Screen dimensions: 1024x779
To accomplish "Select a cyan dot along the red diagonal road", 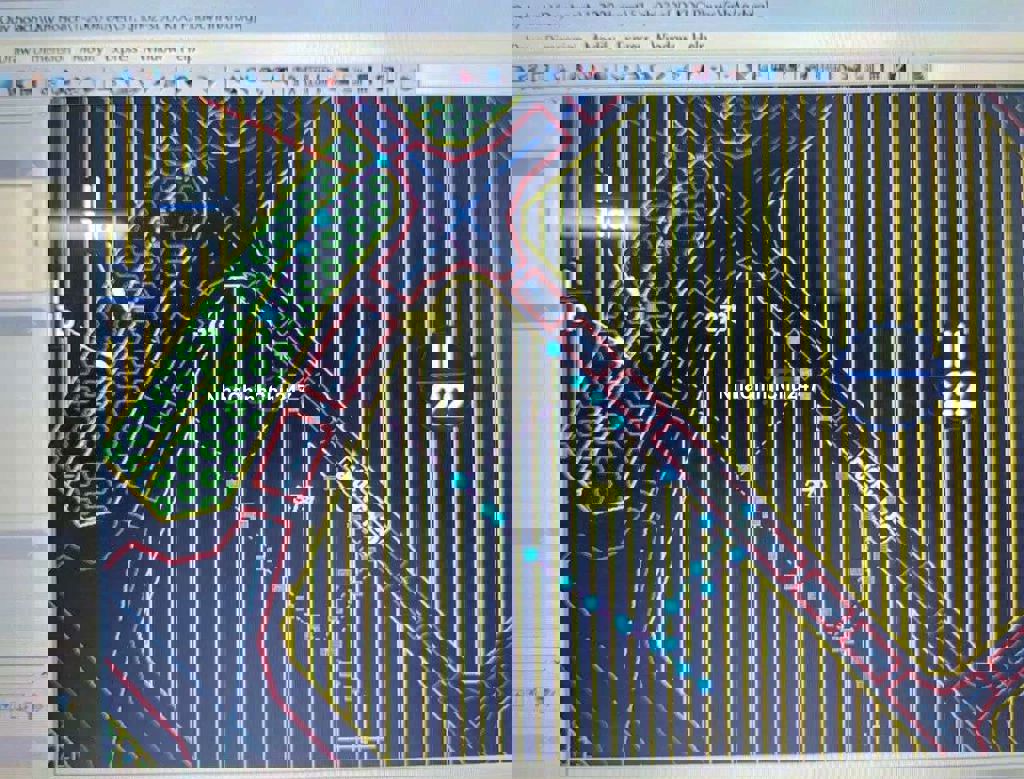I will [x=596, y=396].
